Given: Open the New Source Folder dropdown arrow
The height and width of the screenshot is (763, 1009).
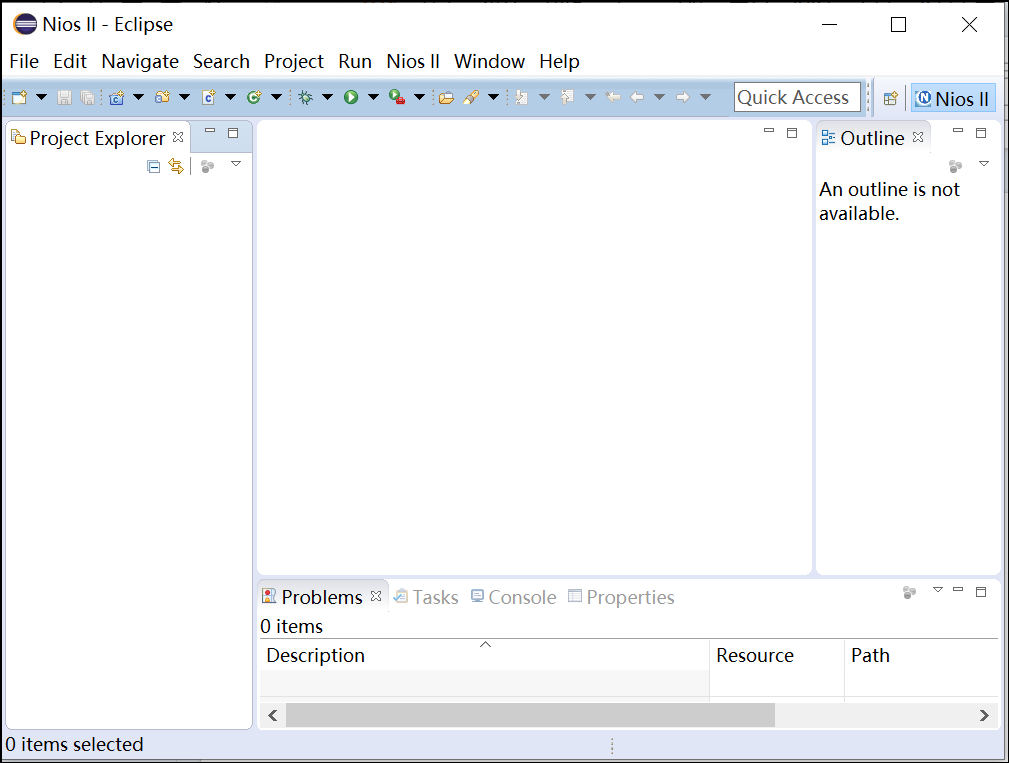Looking at the screenshot, I should (x=185, y=97).
